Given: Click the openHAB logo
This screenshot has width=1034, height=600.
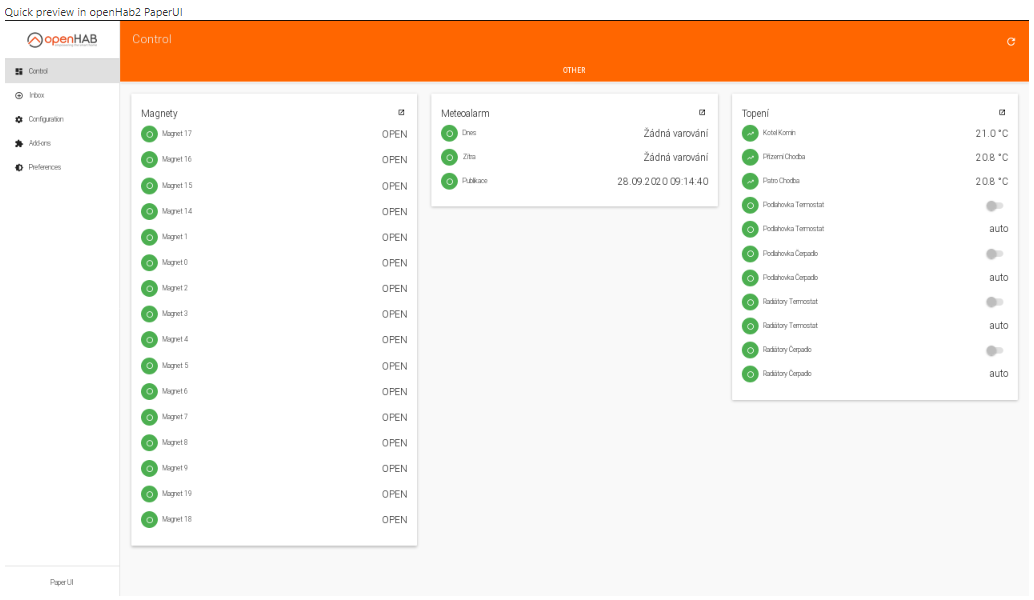Looking at the screenshot, I should click(x=62, y=40).
